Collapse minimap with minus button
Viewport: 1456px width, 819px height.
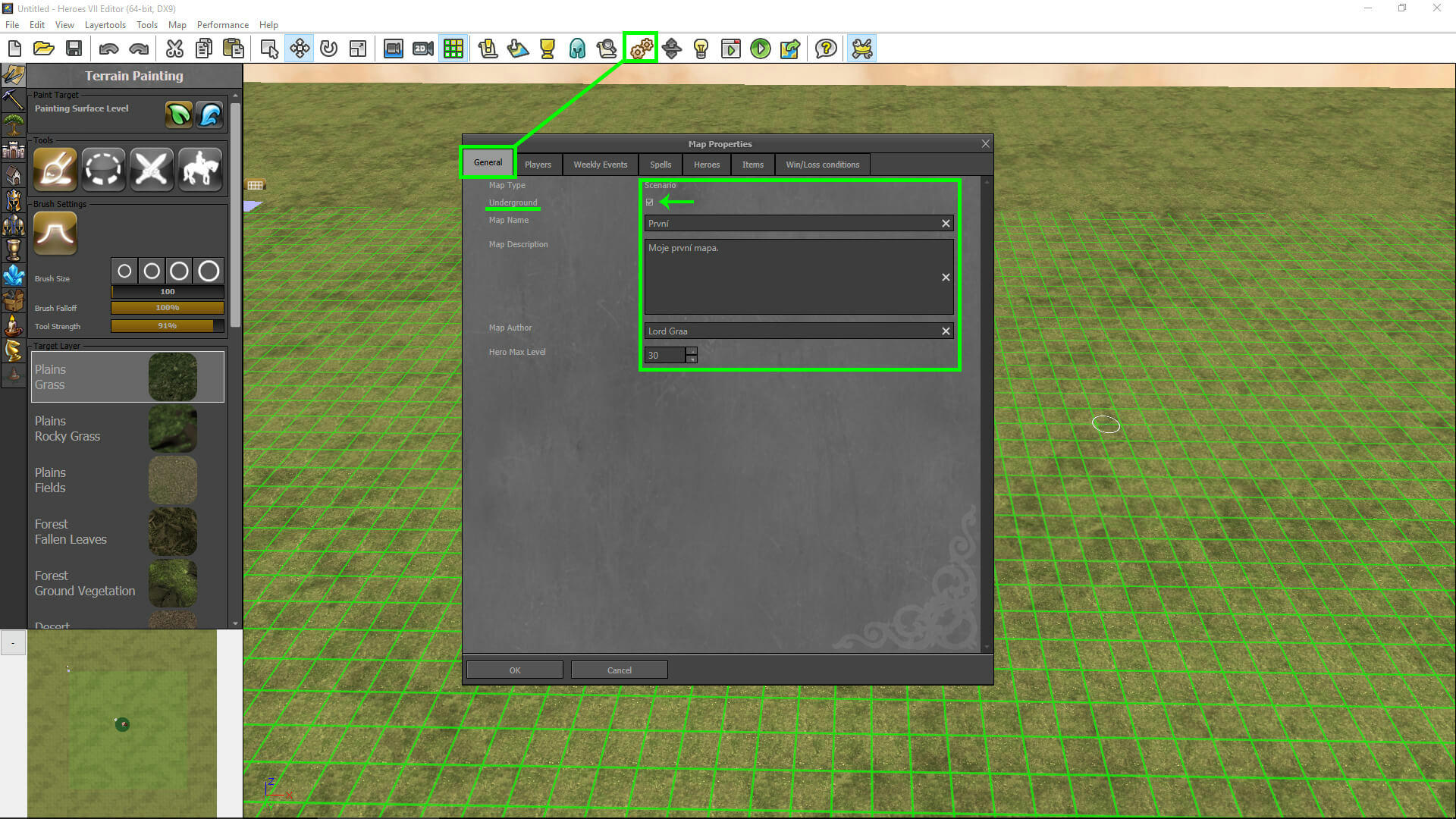click(13, 643)
